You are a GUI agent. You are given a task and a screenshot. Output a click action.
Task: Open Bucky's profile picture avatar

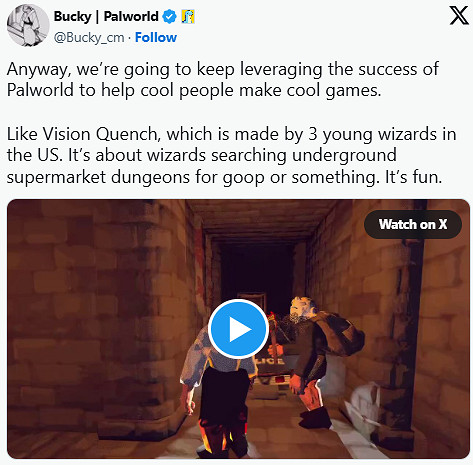coord(28,25)
